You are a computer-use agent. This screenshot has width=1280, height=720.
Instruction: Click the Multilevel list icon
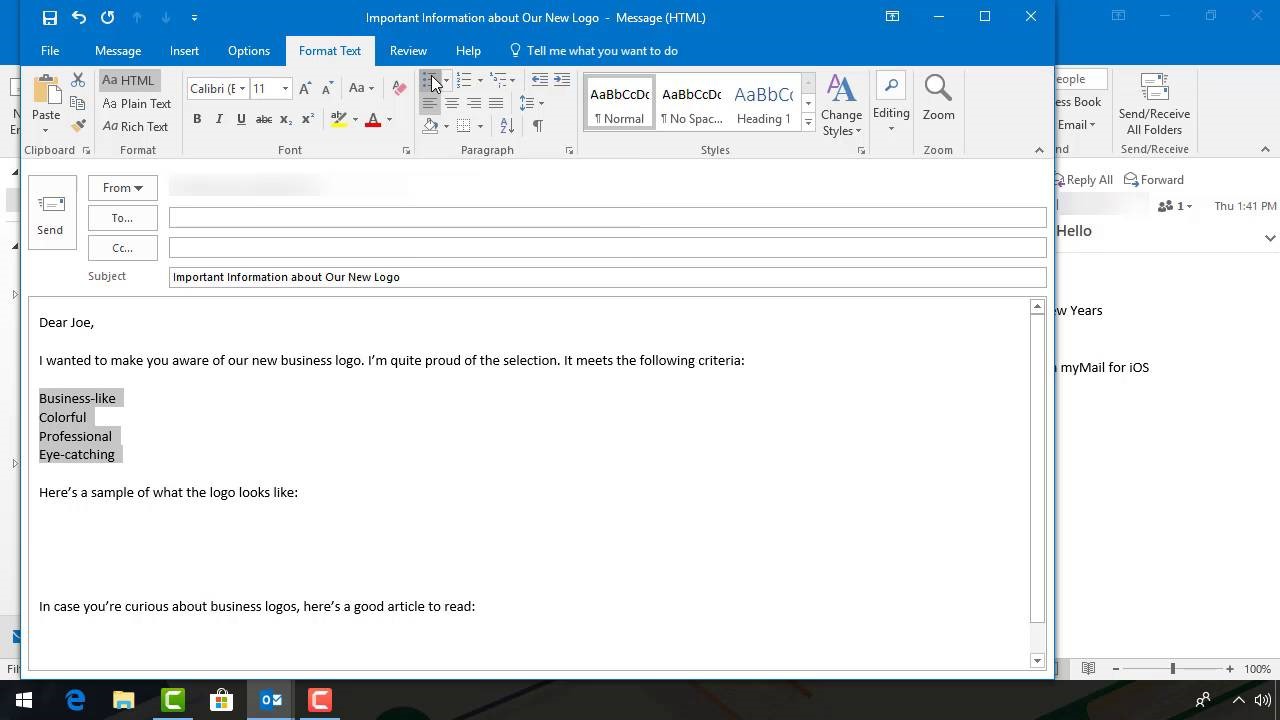click(x=498, y=80)
